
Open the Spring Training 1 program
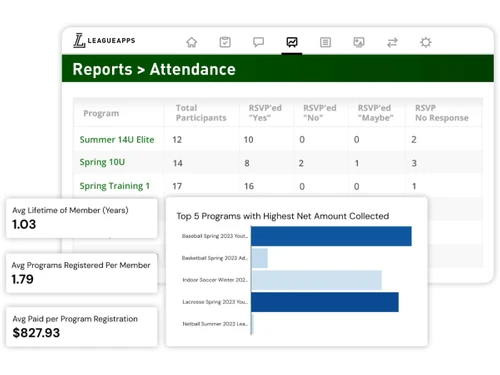click(x=115, y=186)
